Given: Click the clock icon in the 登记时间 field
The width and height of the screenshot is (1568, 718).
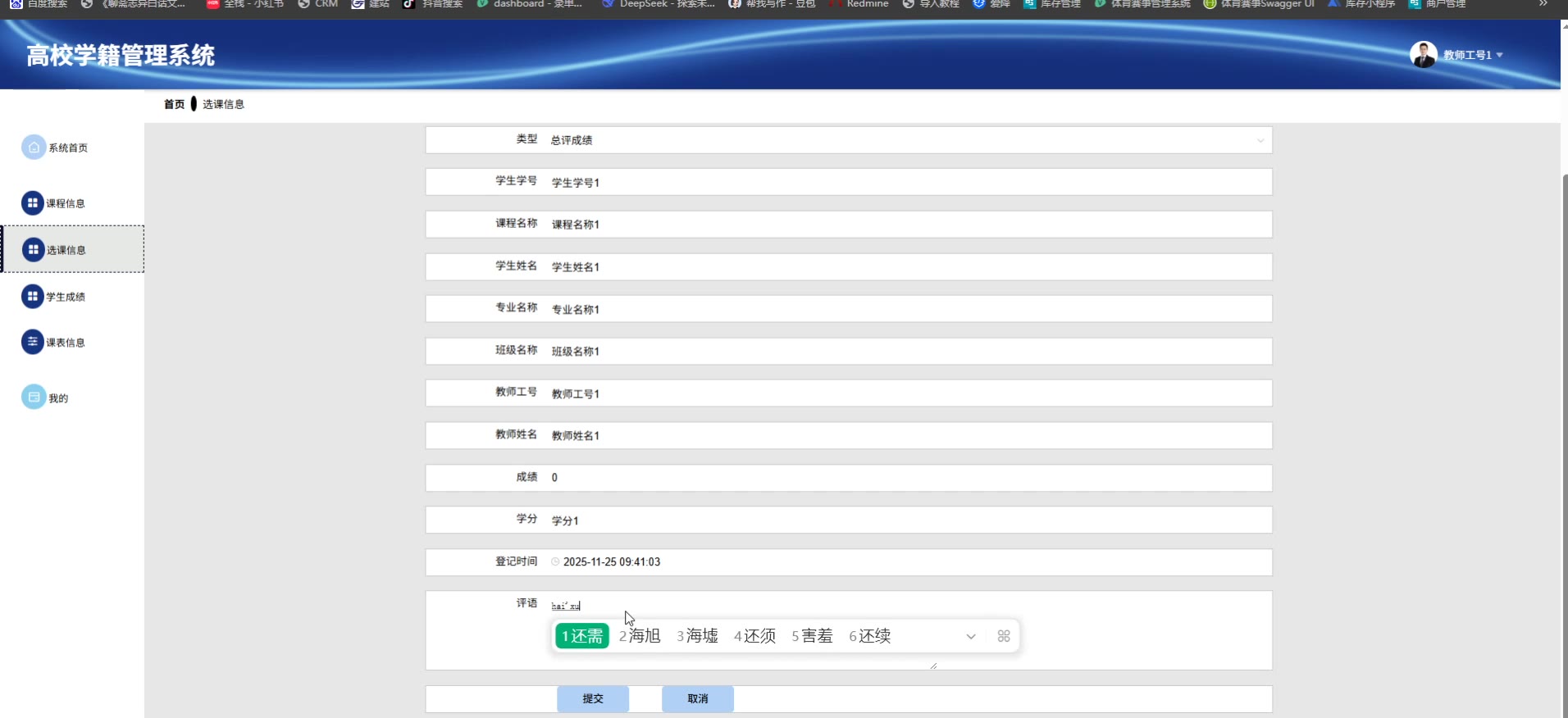Looking at the screenshot, I should 555,562.
